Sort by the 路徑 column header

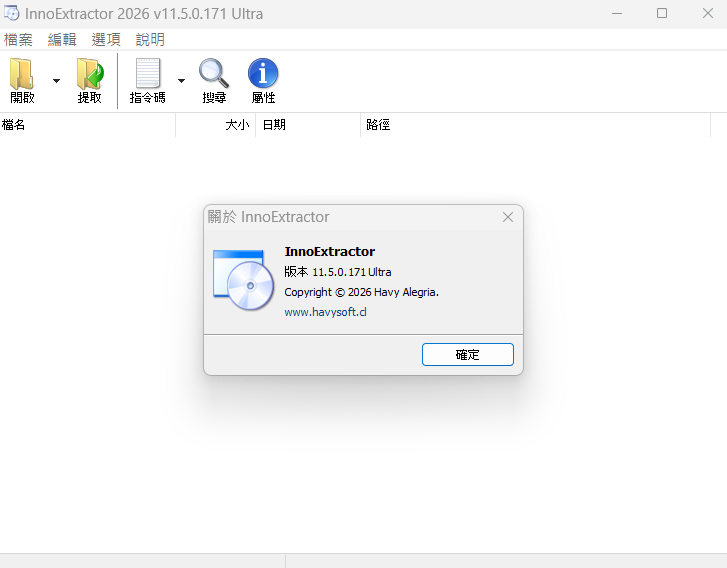tap(540, 125)
